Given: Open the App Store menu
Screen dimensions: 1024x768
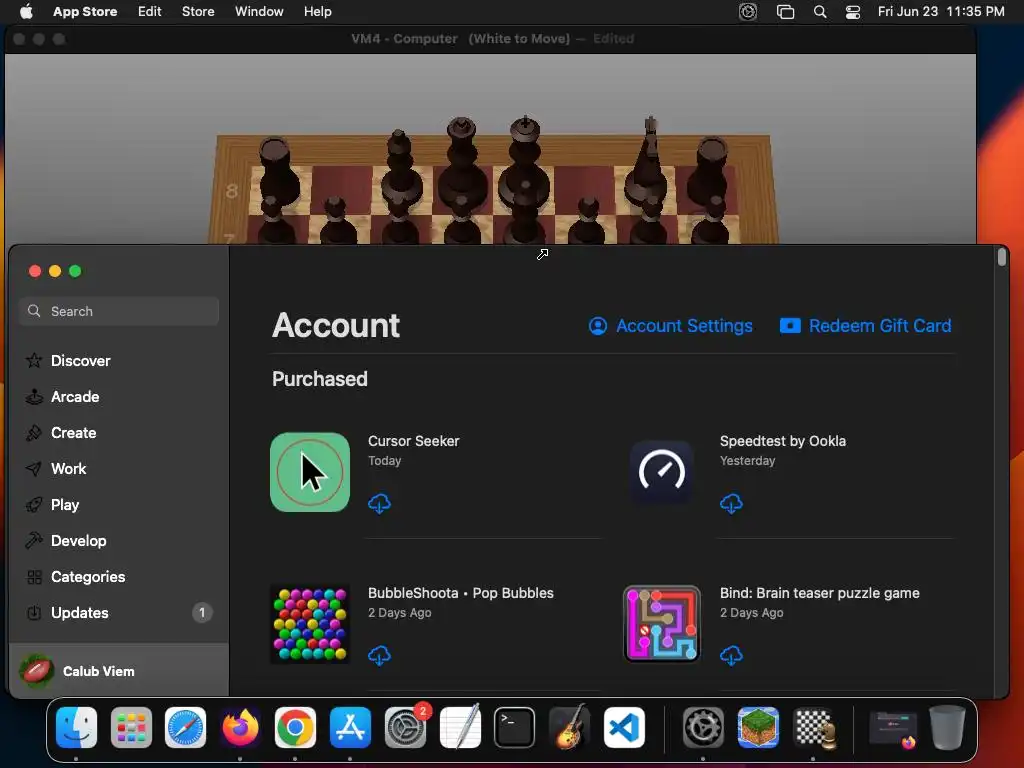Looking at the screenshot, I should (85, 11).
